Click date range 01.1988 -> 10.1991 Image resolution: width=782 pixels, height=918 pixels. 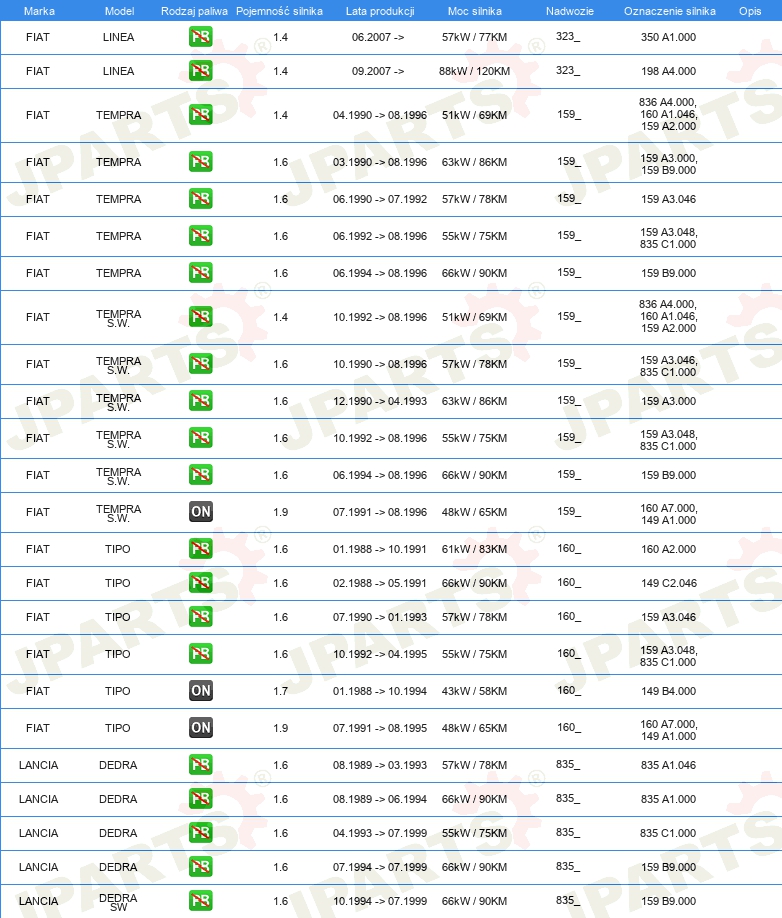point(380,549)
